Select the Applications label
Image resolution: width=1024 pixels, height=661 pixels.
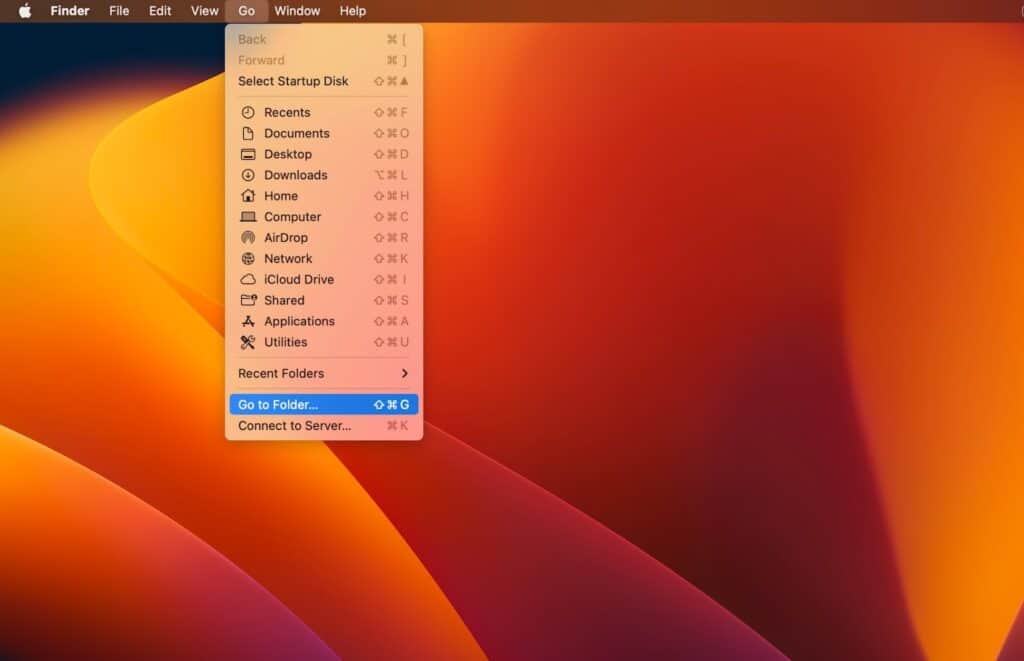(x=300, y=321)
